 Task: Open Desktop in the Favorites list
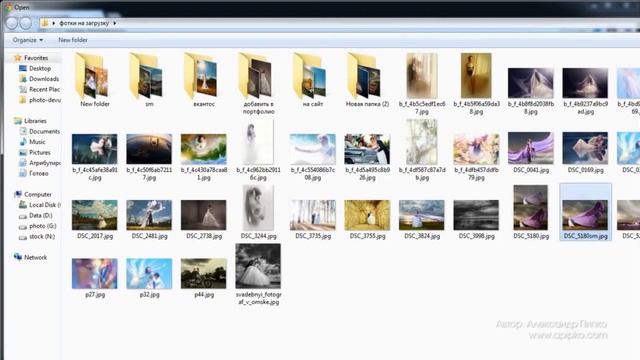(x=40, y=69)
